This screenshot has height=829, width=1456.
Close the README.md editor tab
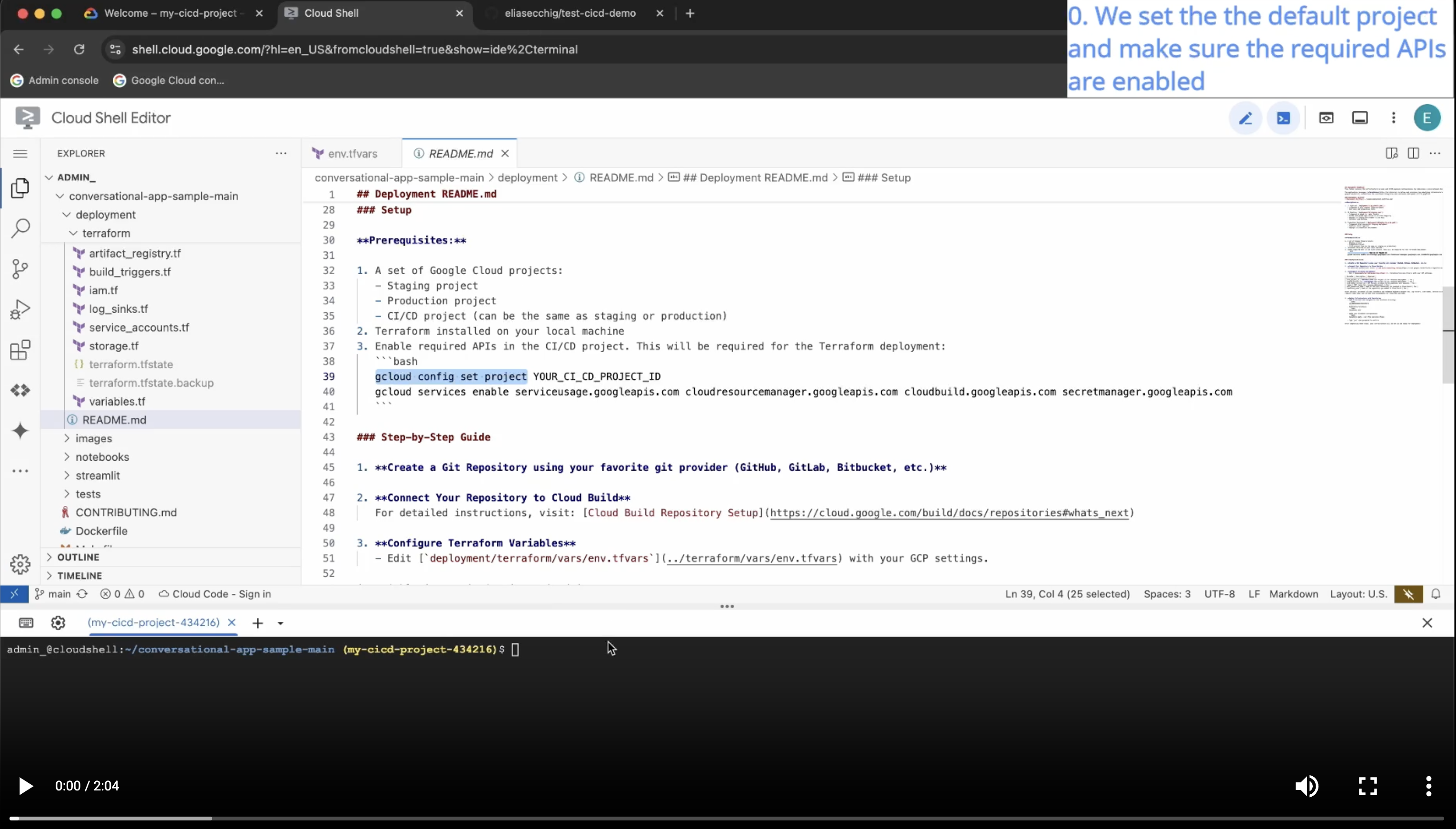click(505, 154)
